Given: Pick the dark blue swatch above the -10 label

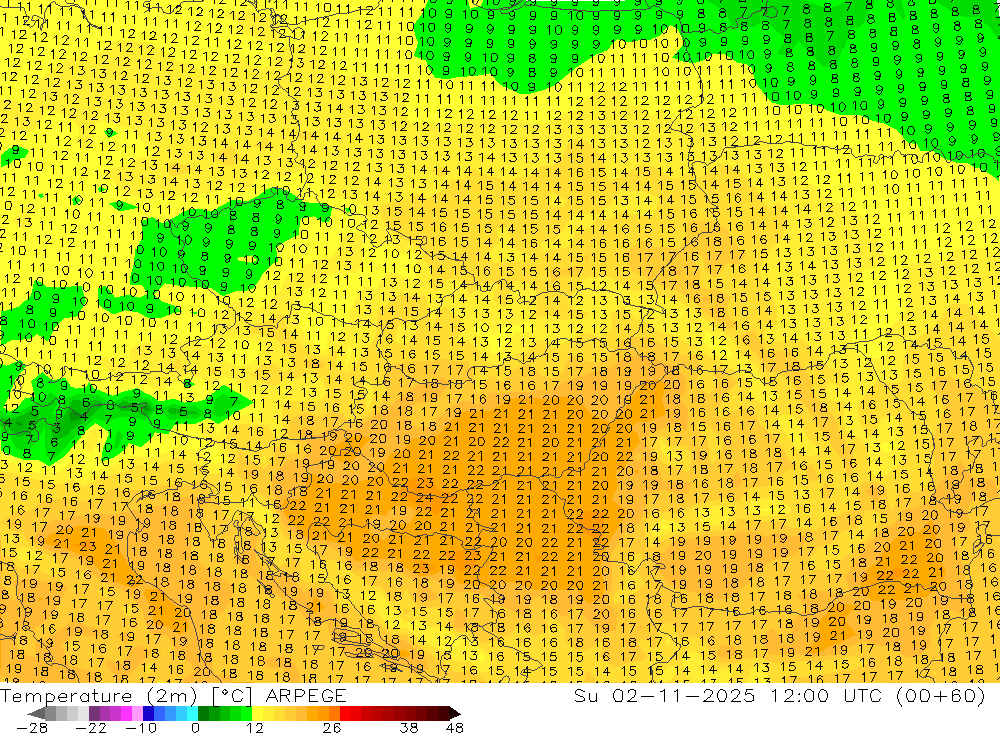Looking at the screenshot, I should pyautogui.click(x=148, y=713).
